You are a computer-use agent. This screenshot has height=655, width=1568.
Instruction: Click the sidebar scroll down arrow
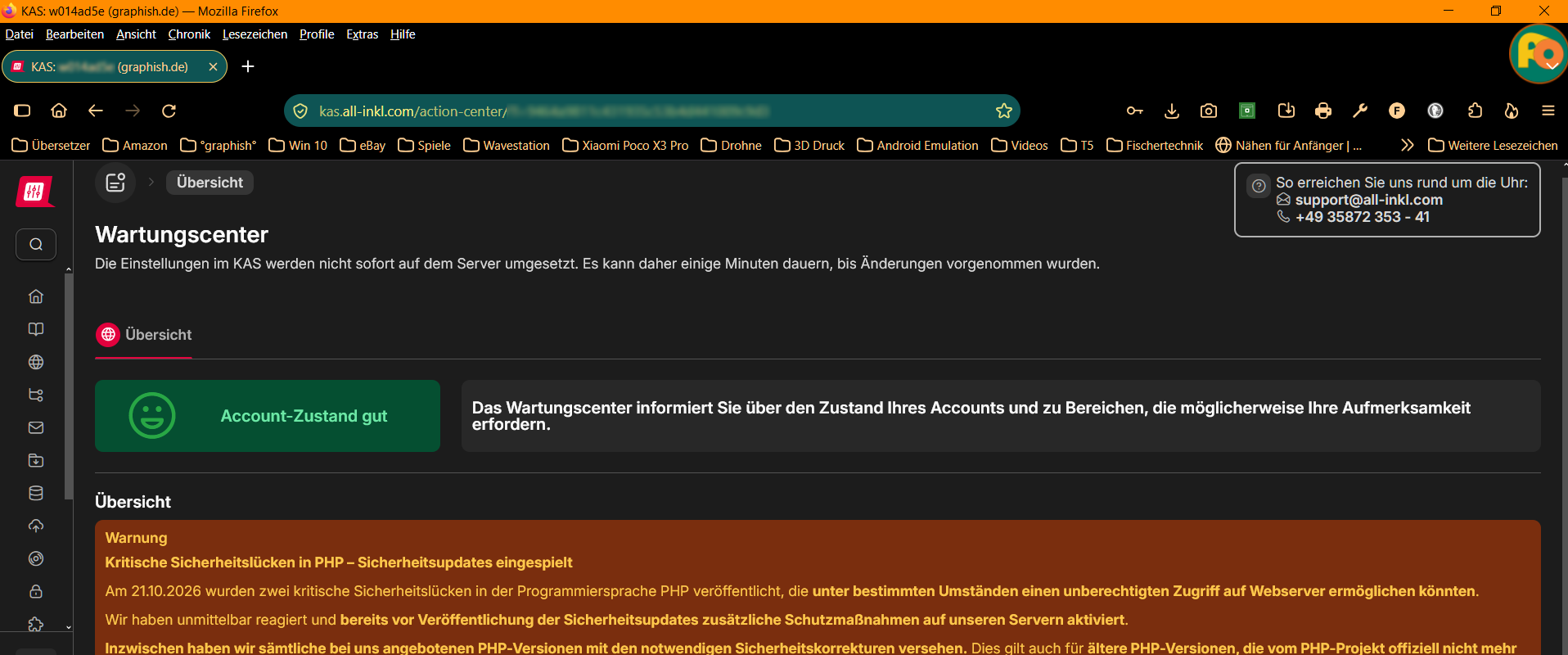click(68, 627)
